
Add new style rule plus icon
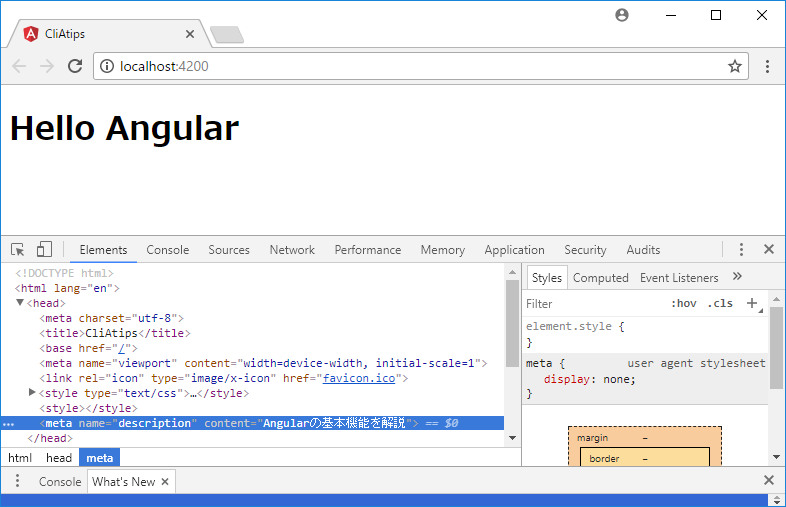point(752,303)
